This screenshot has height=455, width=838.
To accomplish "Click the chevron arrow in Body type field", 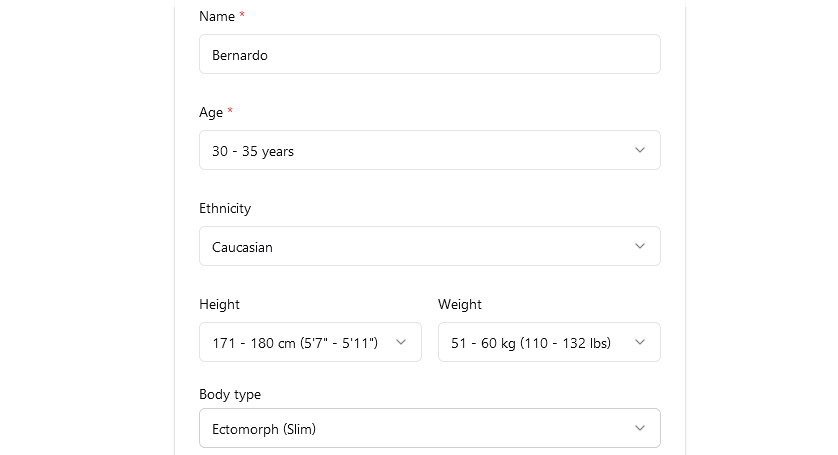I will pyautogui.click(x=640, y=429).
